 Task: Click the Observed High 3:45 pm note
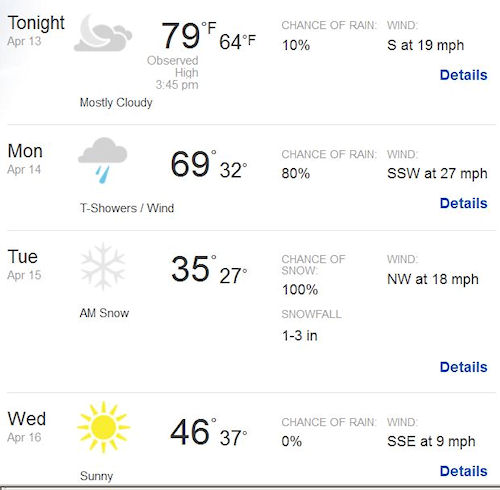pyautogui.click(x=173, y=73)
